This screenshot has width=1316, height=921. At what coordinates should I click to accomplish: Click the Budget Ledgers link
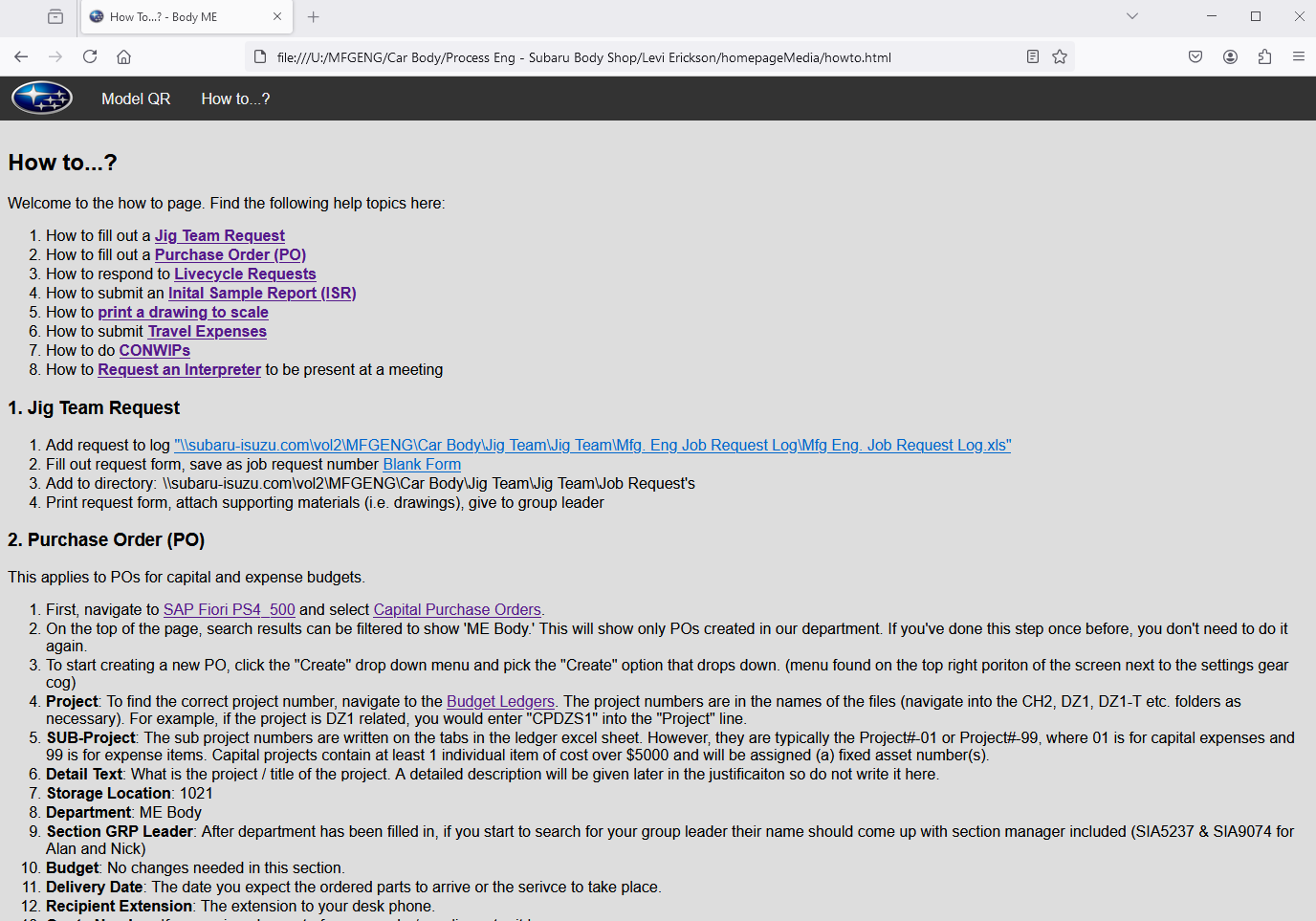(x=500, y=702)
